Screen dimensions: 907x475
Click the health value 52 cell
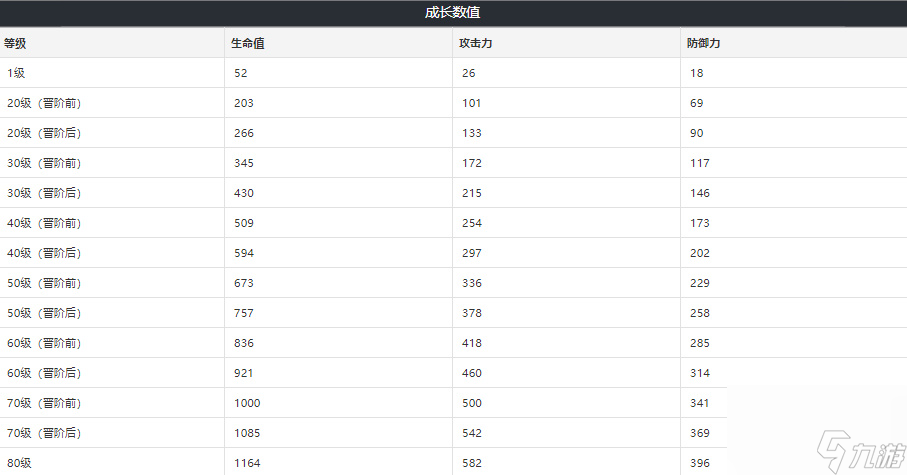pyautogui.click(x=239, y=73)
